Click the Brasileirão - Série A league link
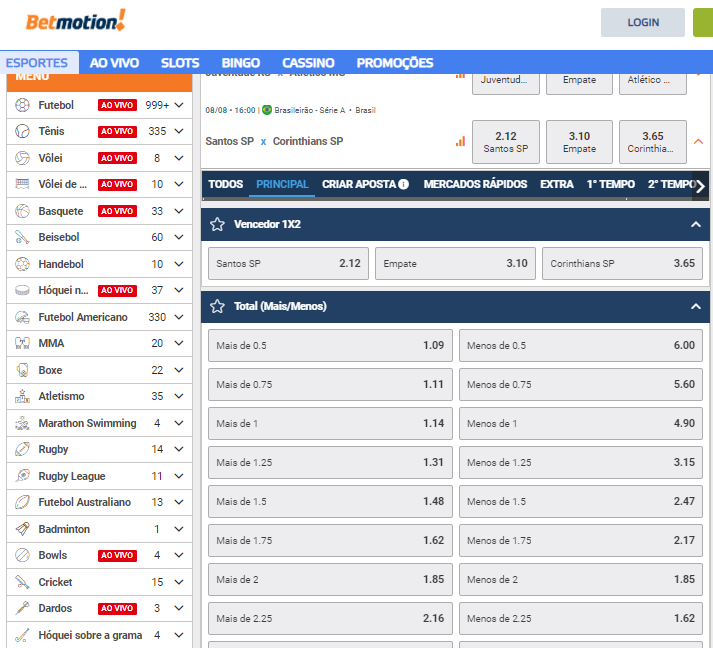This screenshot has height=648, width=713. tap(309, 110)
